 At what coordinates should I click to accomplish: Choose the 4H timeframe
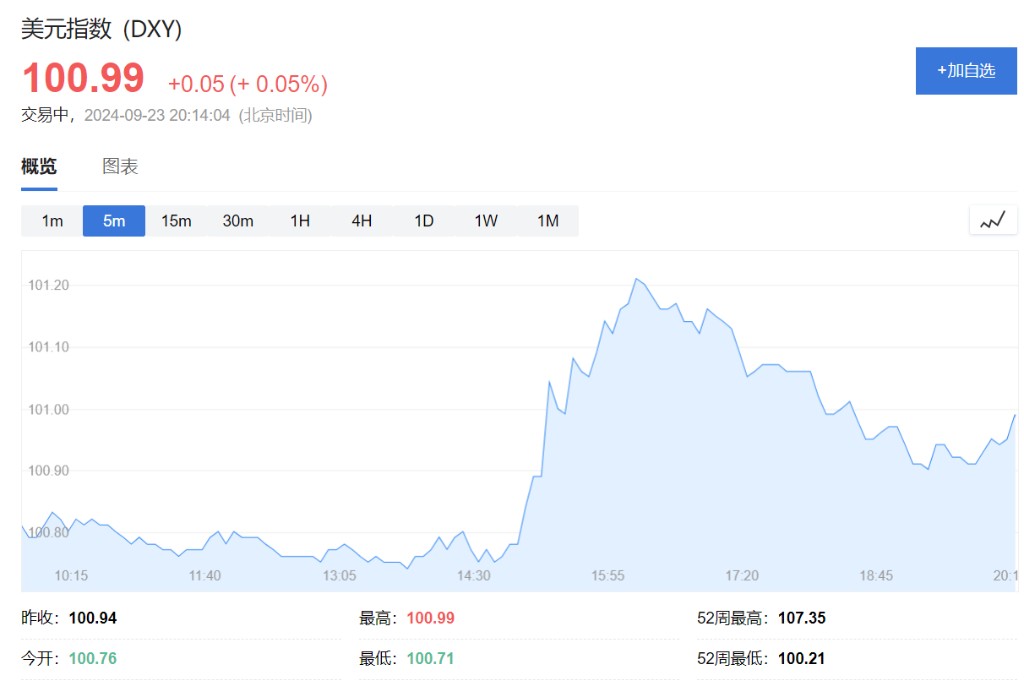point(362,221)
